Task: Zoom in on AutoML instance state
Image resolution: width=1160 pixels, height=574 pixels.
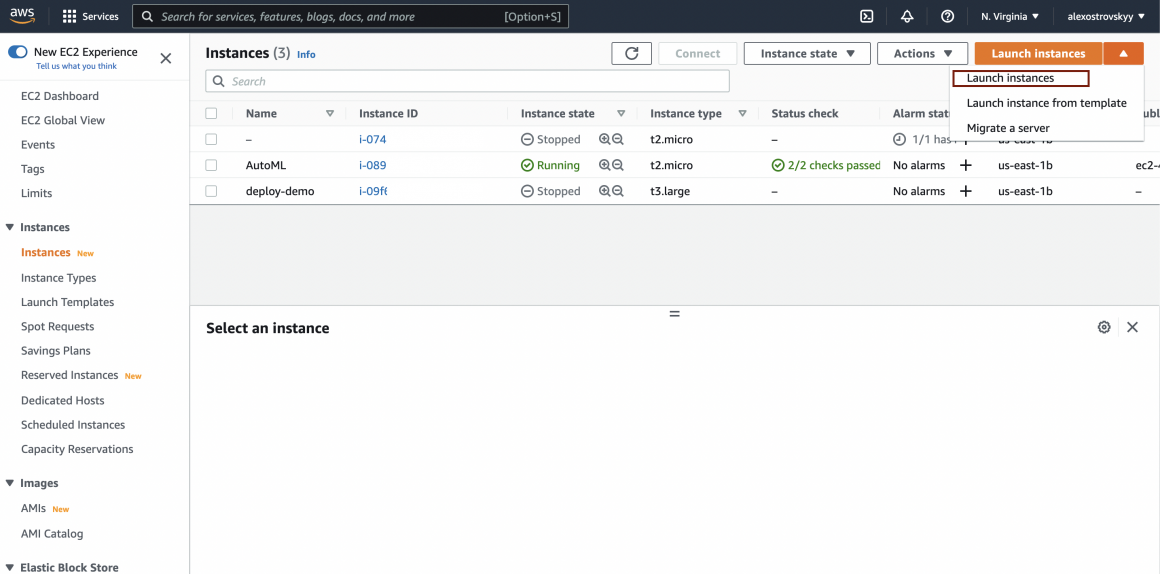Action: coord(604,166)
